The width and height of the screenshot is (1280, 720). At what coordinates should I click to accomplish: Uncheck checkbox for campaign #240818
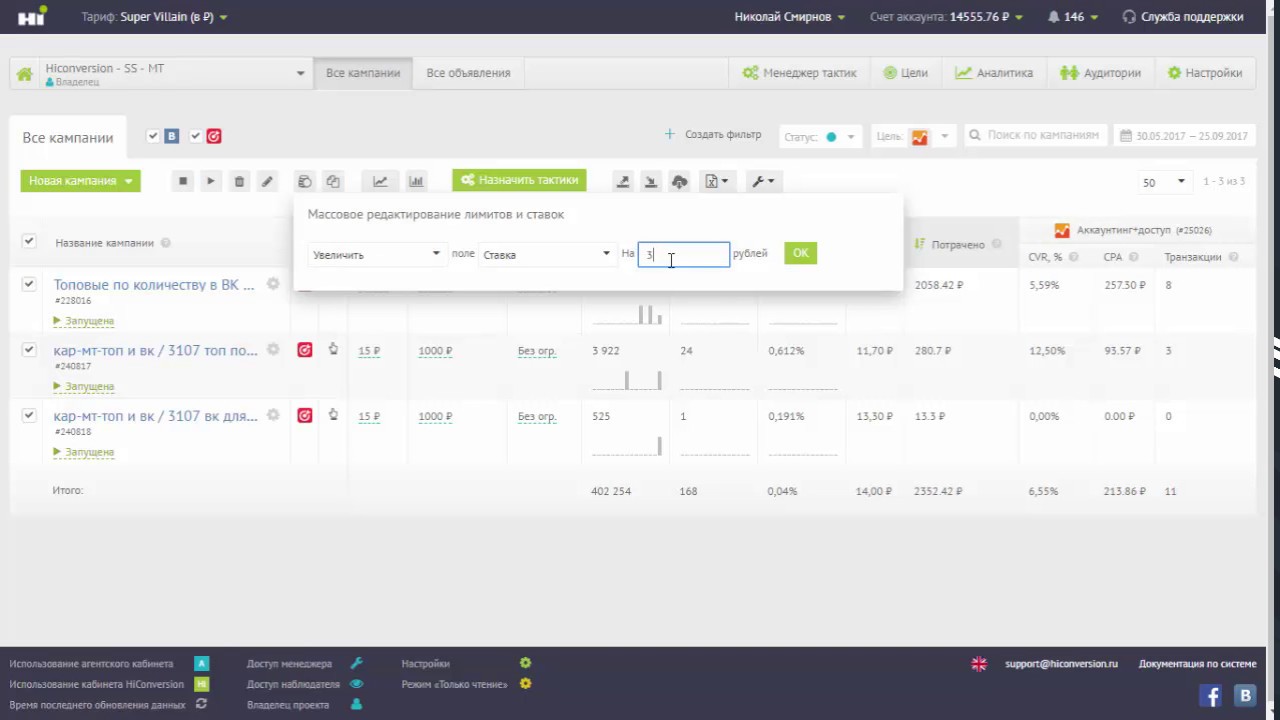[29, 414]
